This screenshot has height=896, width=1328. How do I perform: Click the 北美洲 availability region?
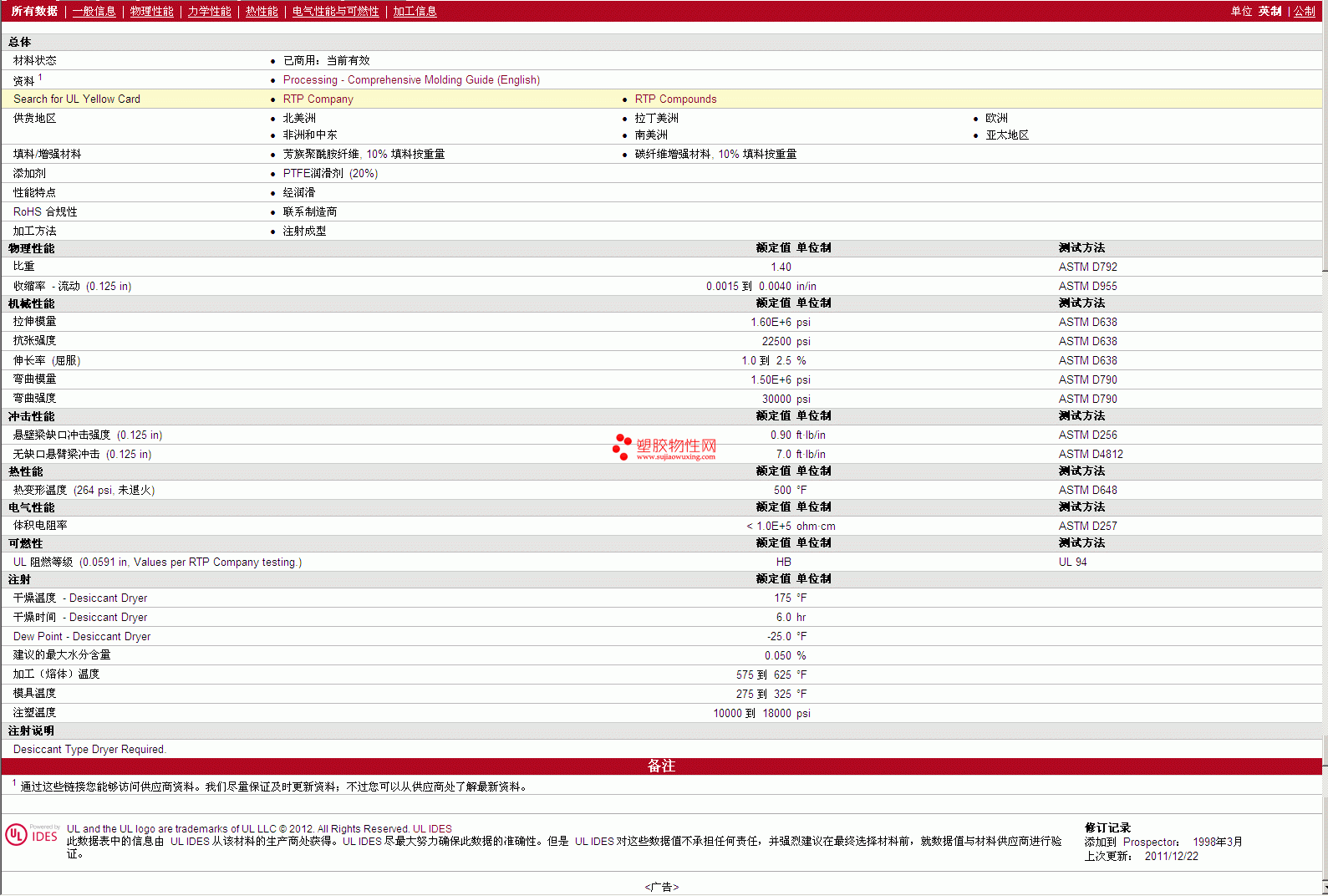[299, 118]
